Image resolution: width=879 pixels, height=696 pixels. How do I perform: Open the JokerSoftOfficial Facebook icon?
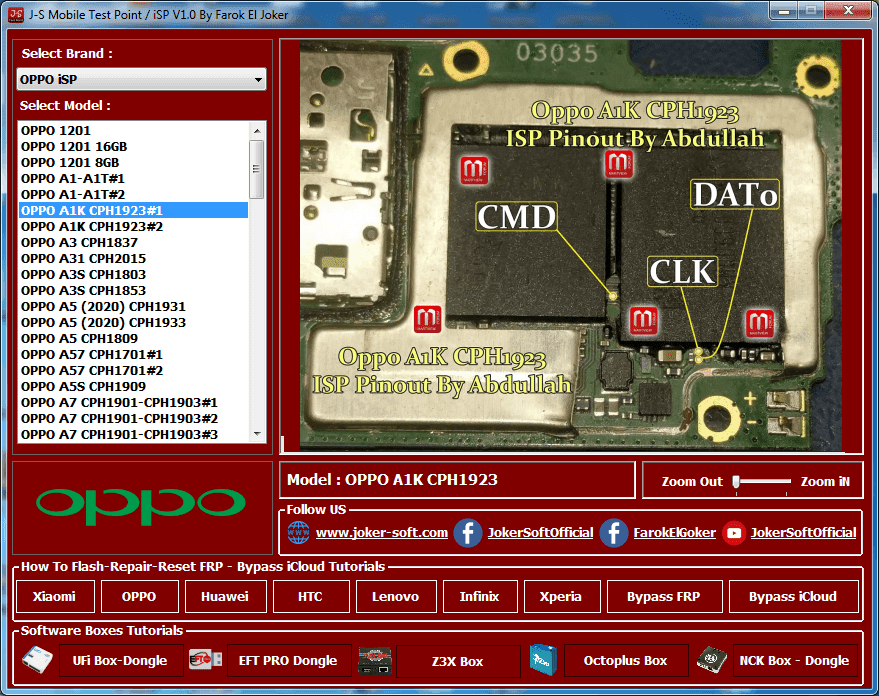(x=467, y=534)
